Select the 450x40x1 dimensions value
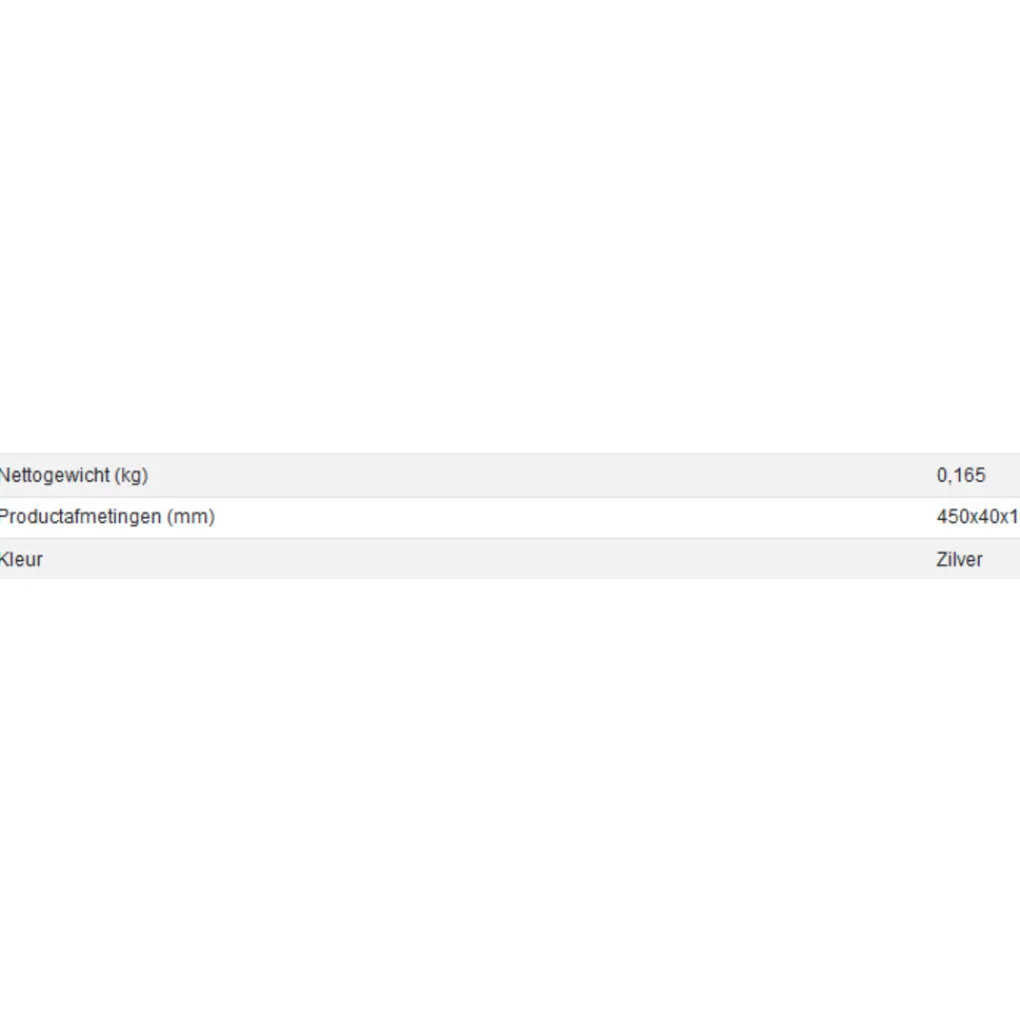 point(977,517)
